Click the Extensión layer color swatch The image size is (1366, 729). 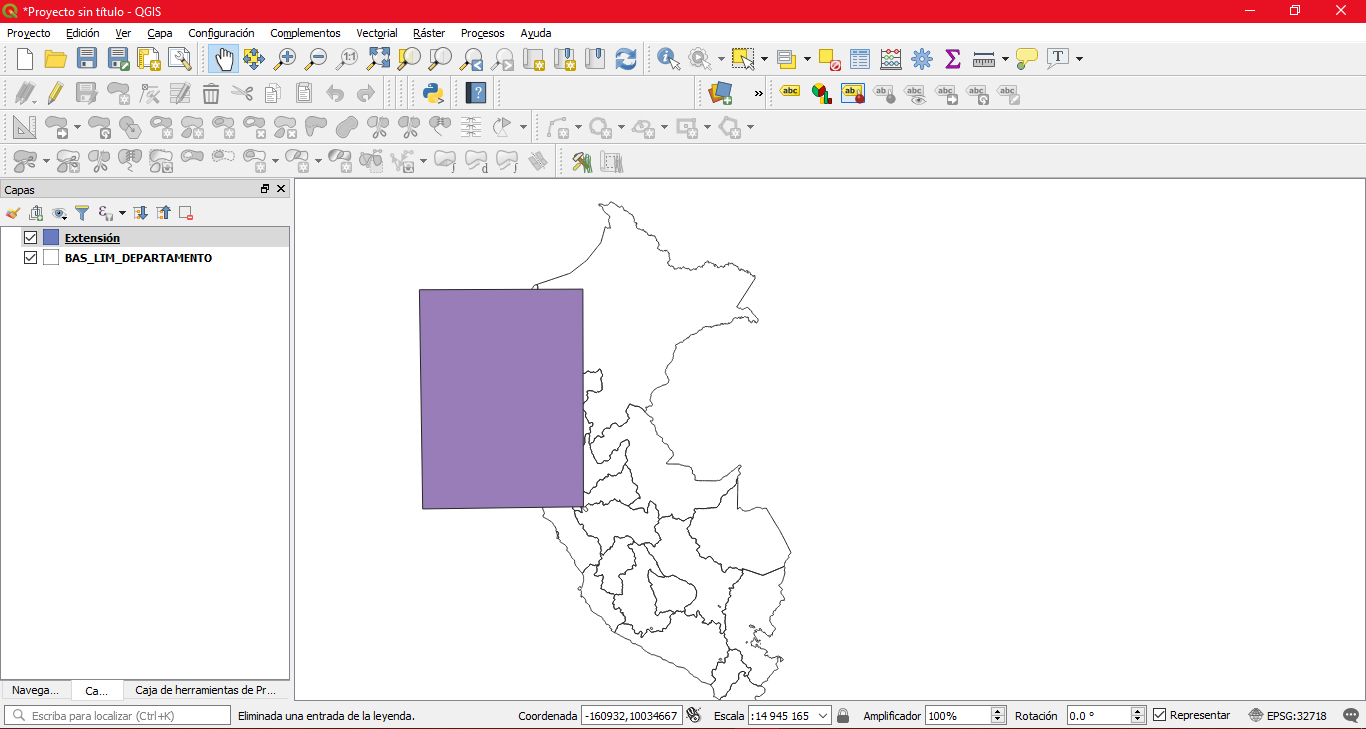[51, 238]
